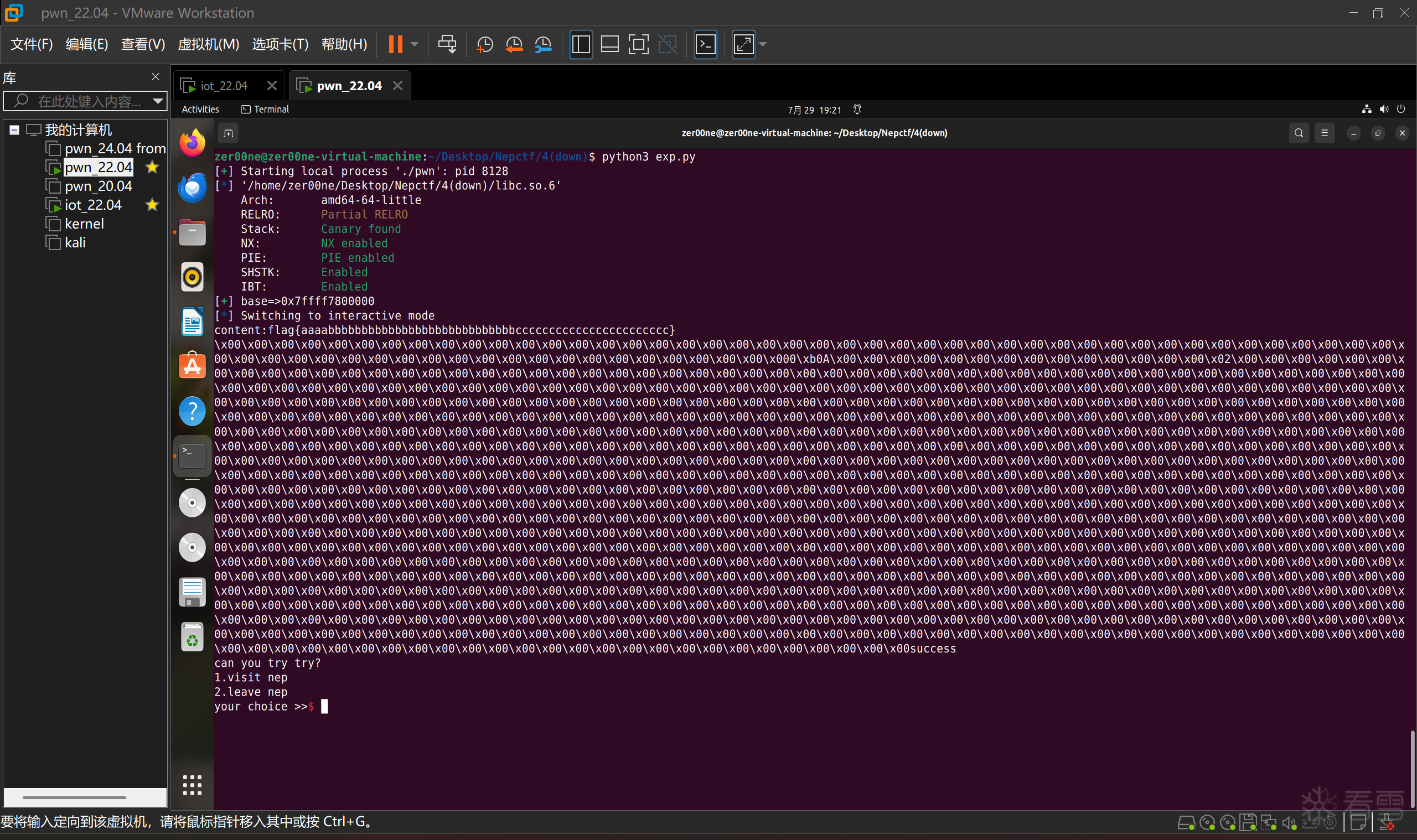Image resolution: width=1417 pixels, height=840 pixels.
Task: Click Activities in the Ubuntu top bar
Action: point(200,109)
